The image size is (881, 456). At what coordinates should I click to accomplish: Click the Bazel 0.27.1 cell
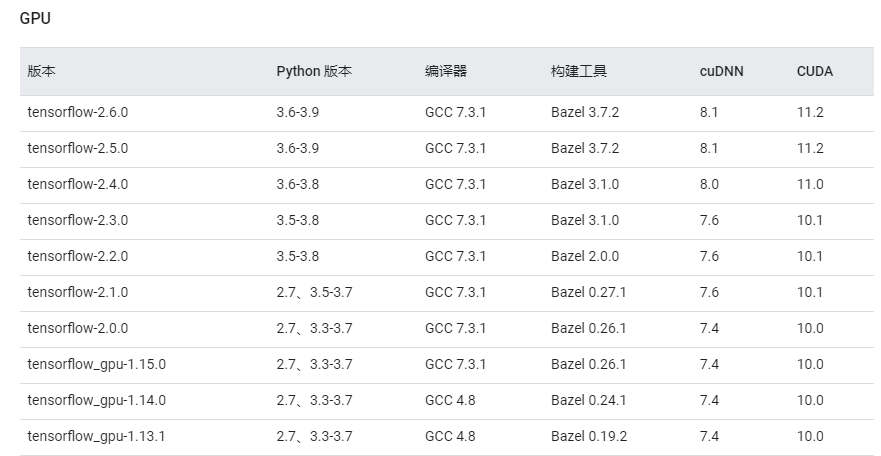click(589, 292)
